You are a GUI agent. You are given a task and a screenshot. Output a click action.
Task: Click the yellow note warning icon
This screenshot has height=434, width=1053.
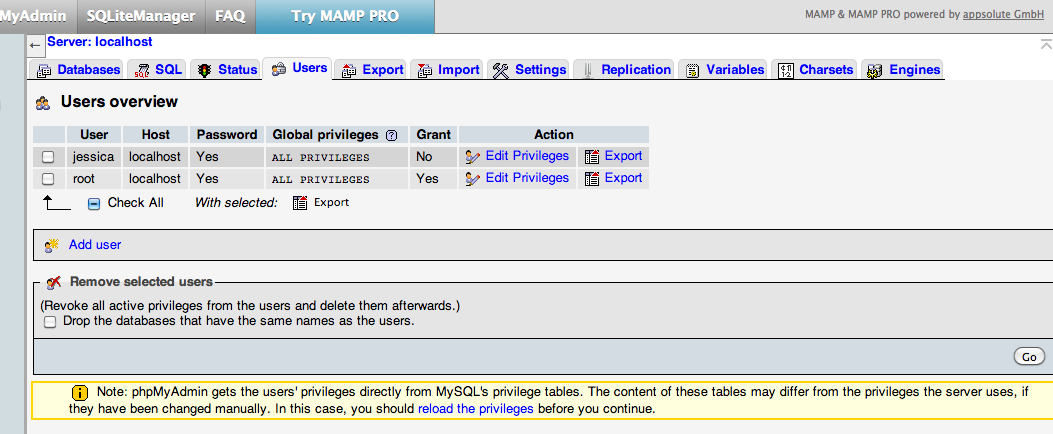tap(79, 392)
